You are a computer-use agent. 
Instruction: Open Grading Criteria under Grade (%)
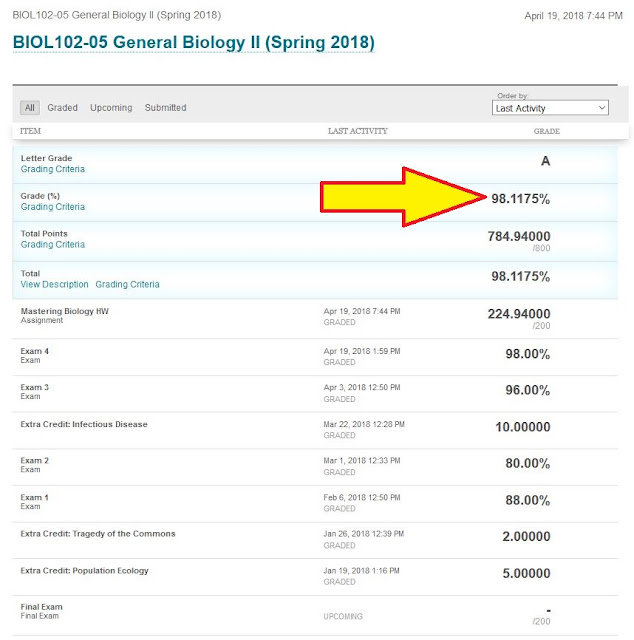point(53,207)
